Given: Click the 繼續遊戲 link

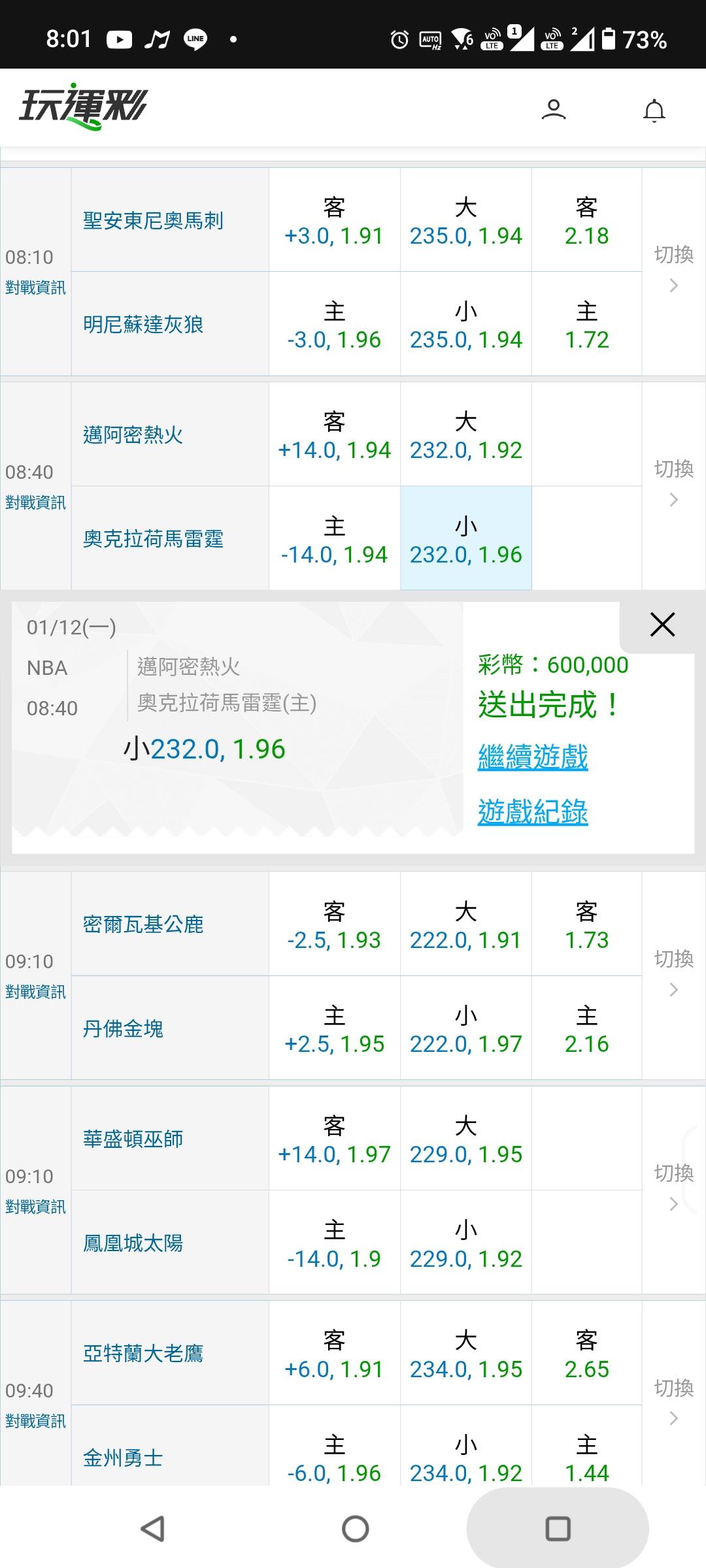Looking at the screenshot, I should coord(533,757).
